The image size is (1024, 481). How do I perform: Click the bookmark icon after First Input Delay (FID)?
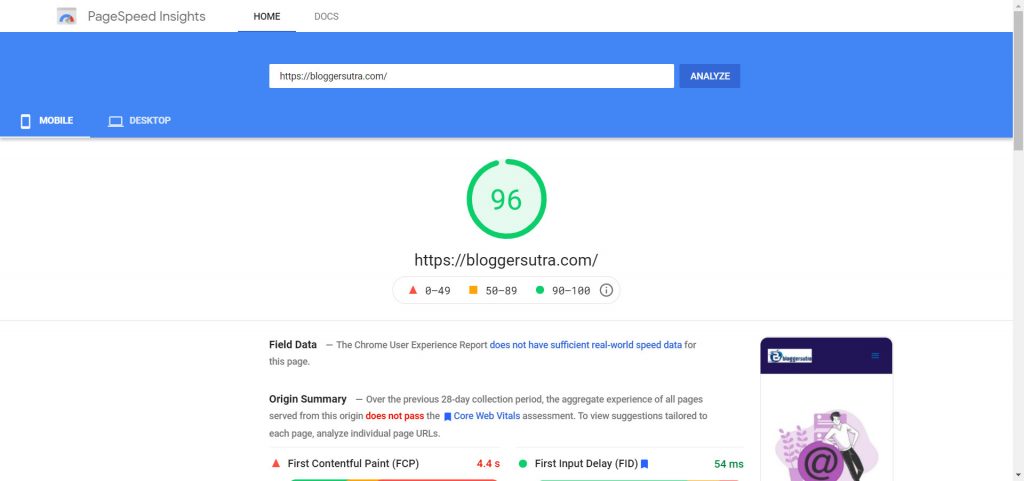point(644,464)
